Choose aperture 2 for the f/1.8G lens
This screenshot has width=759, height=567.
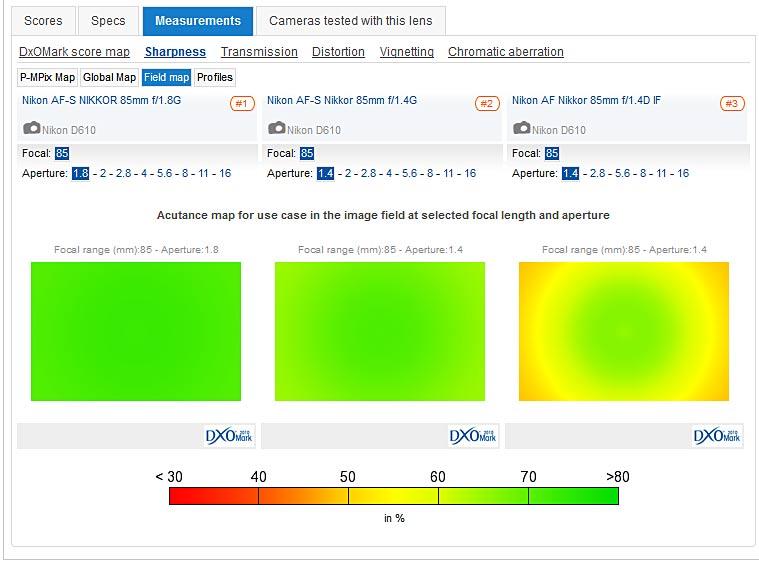click(x=103, y=173)
